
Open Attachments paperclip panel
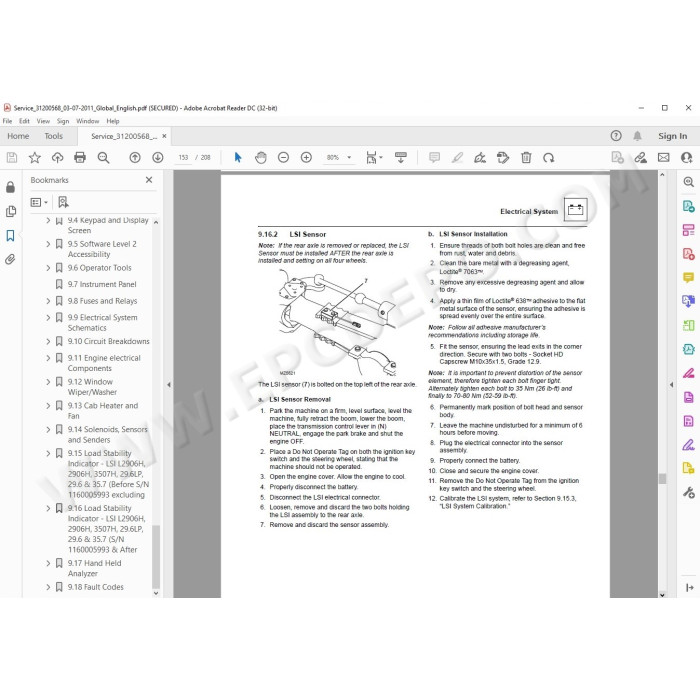(x=11, y=259)
